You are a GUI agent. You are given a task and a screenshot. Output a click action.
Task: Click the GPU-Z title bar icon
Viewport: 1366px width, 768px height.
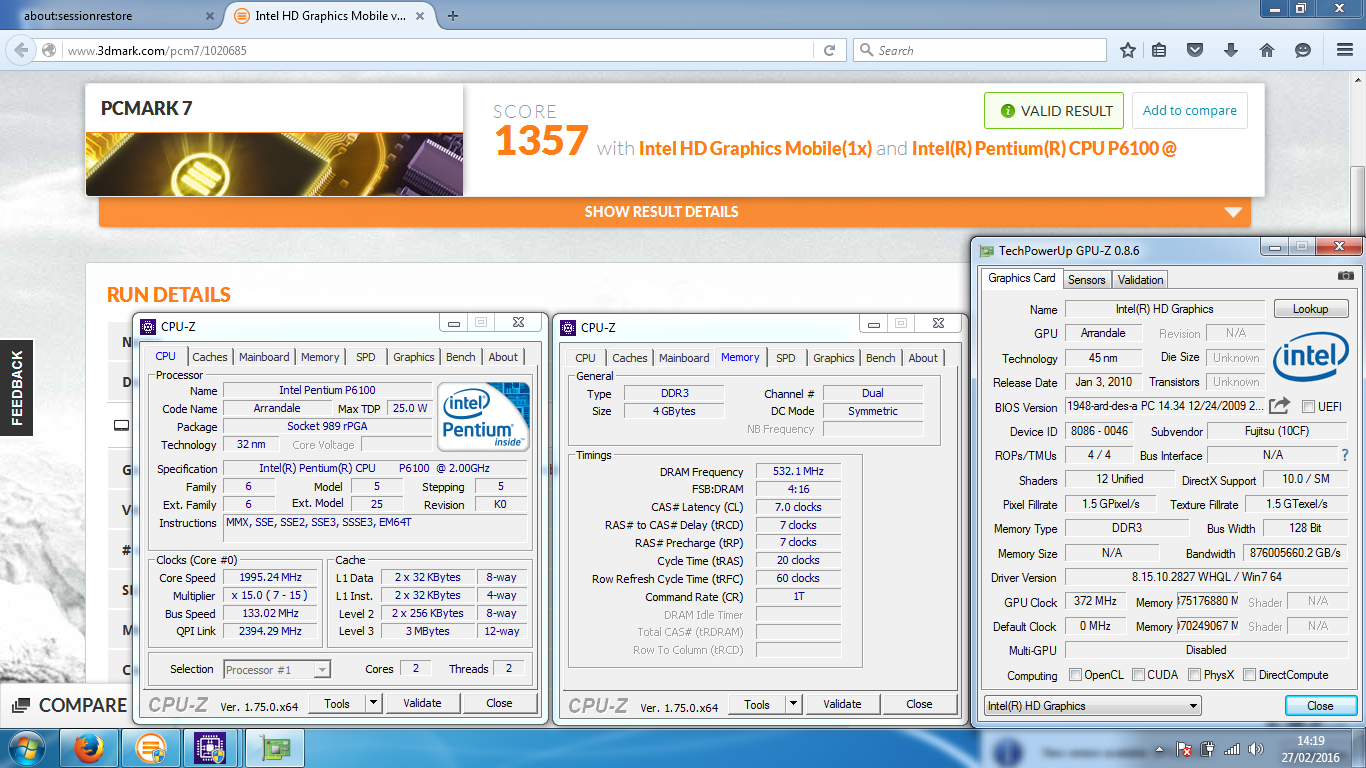(987, 251)
